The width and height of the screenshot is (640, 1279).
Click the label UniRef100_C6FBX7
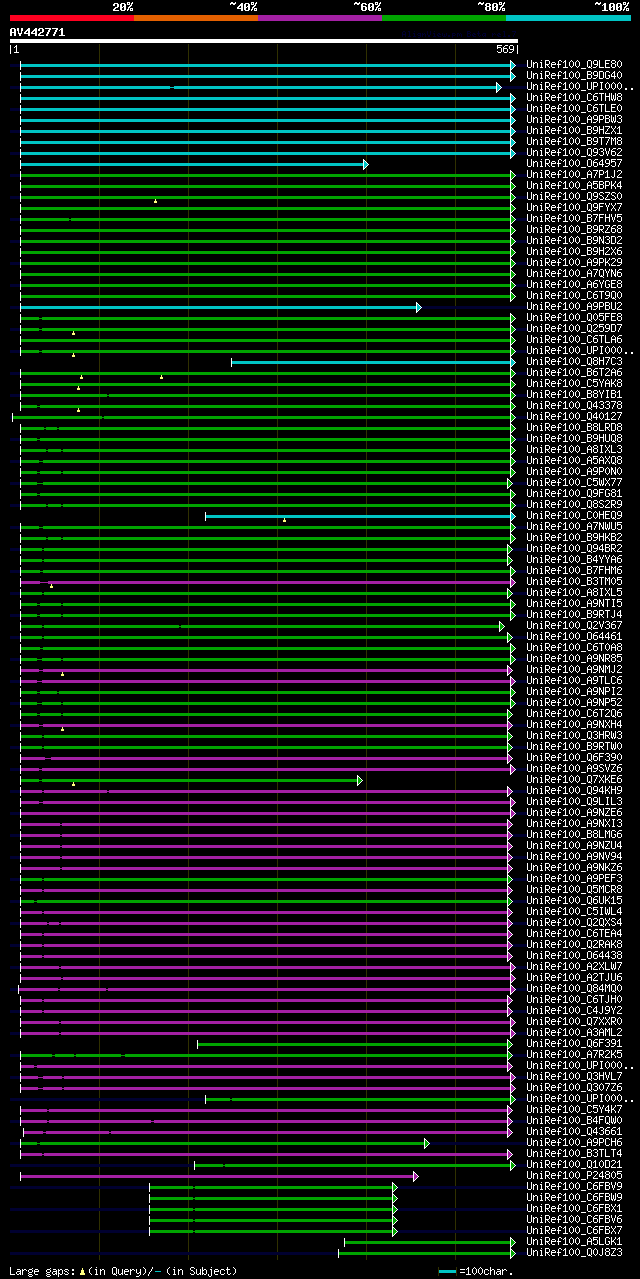coord(574,1231)
